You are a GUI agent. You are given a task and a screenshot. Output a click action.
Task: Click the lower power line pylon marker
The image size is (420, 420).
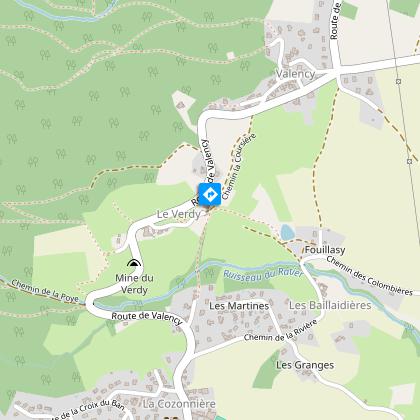pyautogui.click(x=410, y=161)
